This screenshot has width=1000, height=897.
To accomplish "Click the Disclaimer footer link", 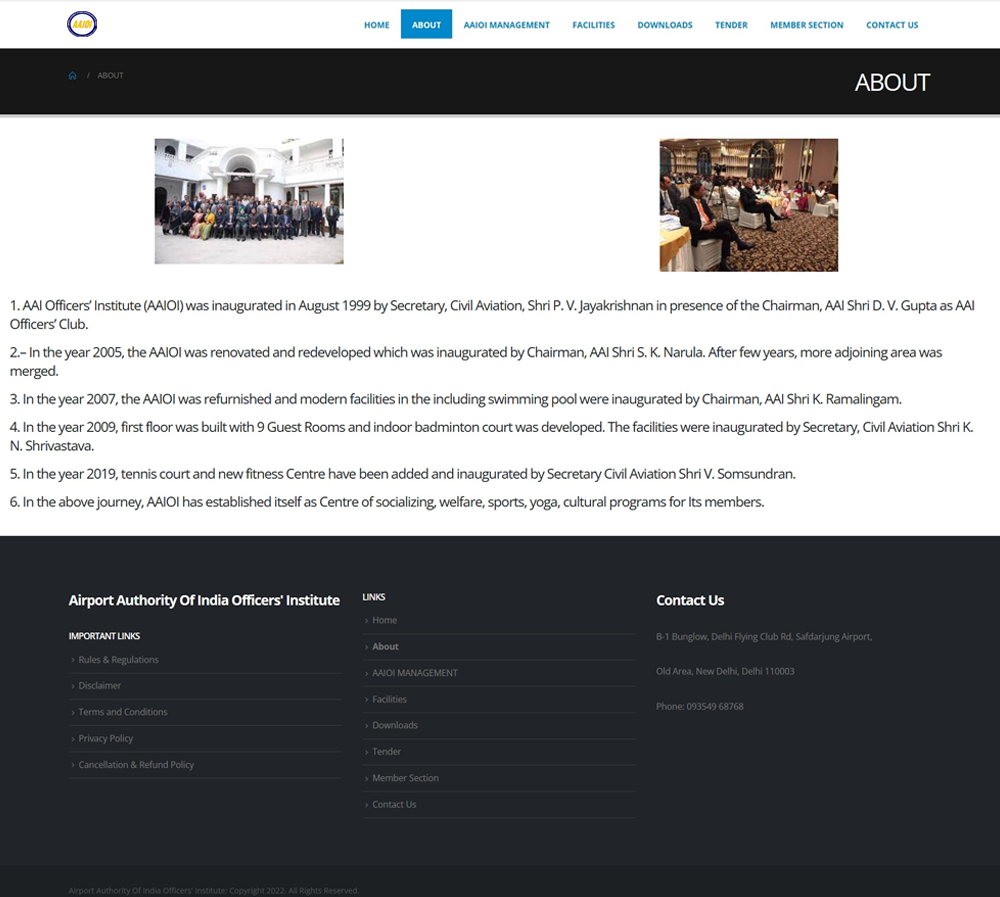I will point(100,686).
